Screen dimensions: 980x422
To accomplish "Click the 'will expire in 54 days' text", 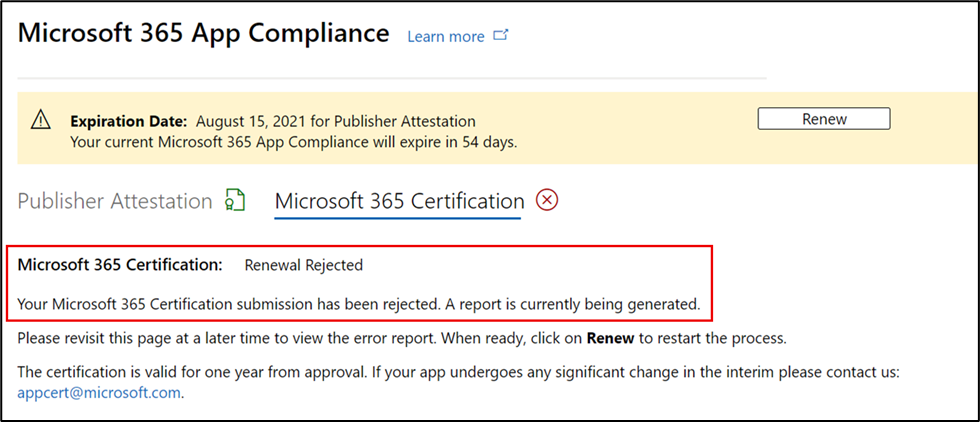I will click(x=444, y=142).
